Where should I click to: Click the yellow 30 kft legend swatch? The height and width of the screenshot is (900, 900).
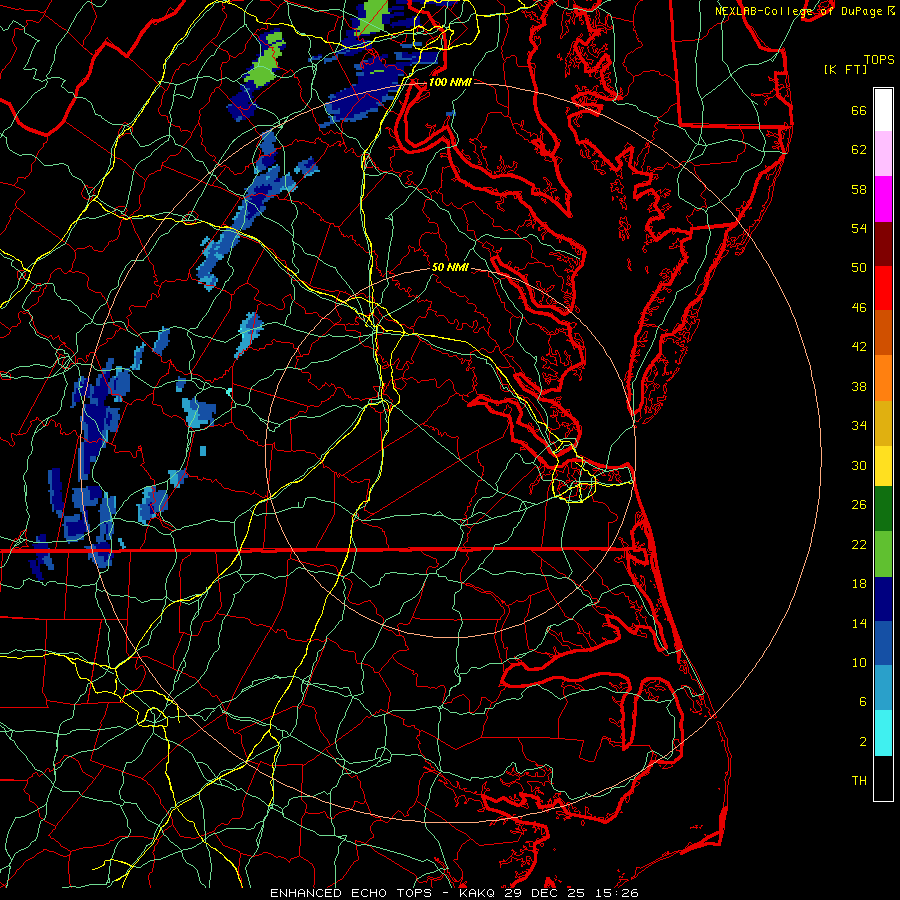tap(883, 467)
